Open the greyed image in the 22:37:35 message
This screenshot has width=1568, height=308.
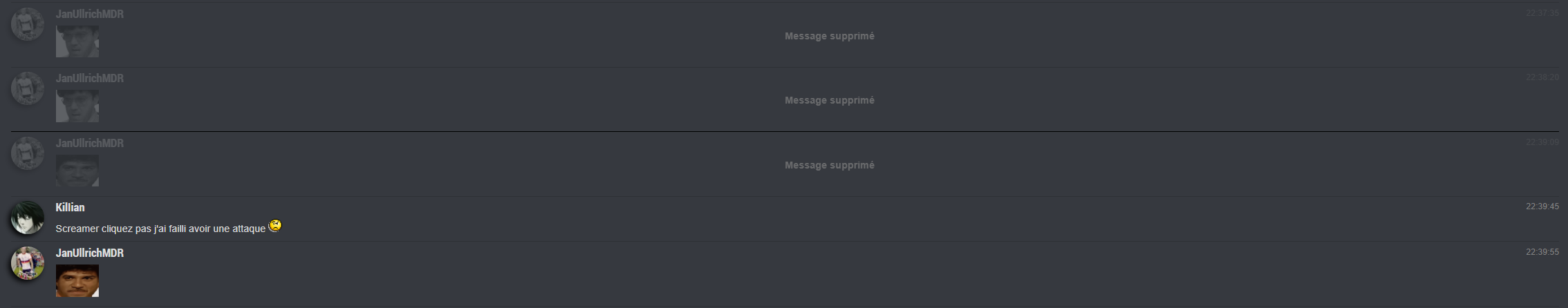pyautogui.click(x=77, y=41)
